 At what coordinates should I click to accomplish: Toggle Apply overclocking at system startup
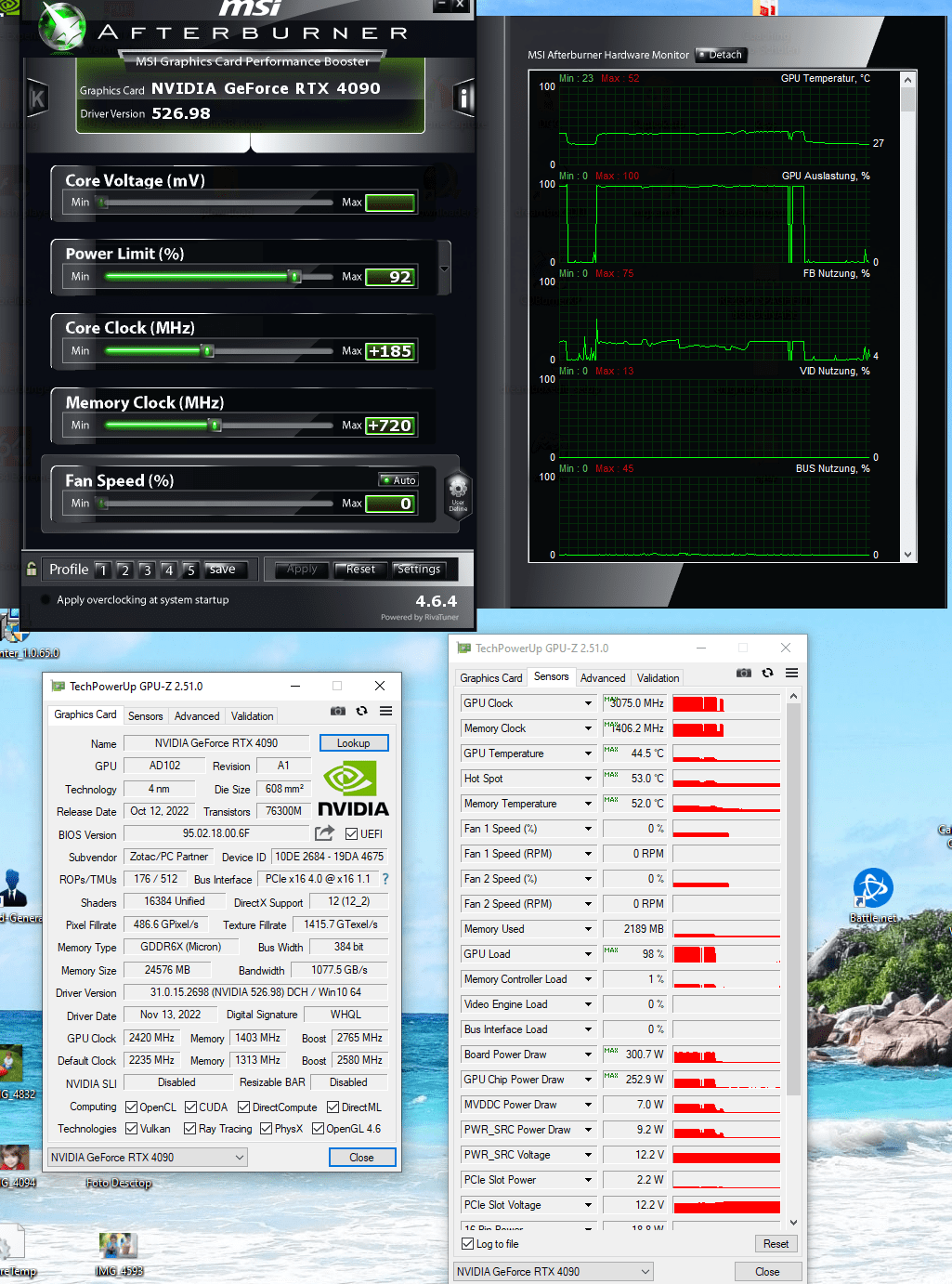point(46,599)
